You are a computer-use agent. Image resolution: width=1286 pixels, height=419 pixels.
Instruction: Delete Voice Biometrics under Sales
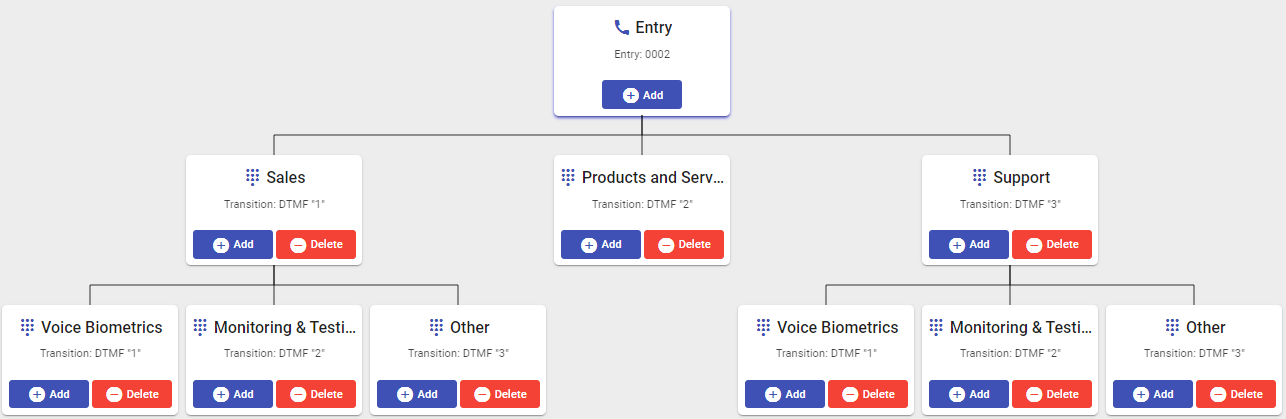click(x=132, y=394)
